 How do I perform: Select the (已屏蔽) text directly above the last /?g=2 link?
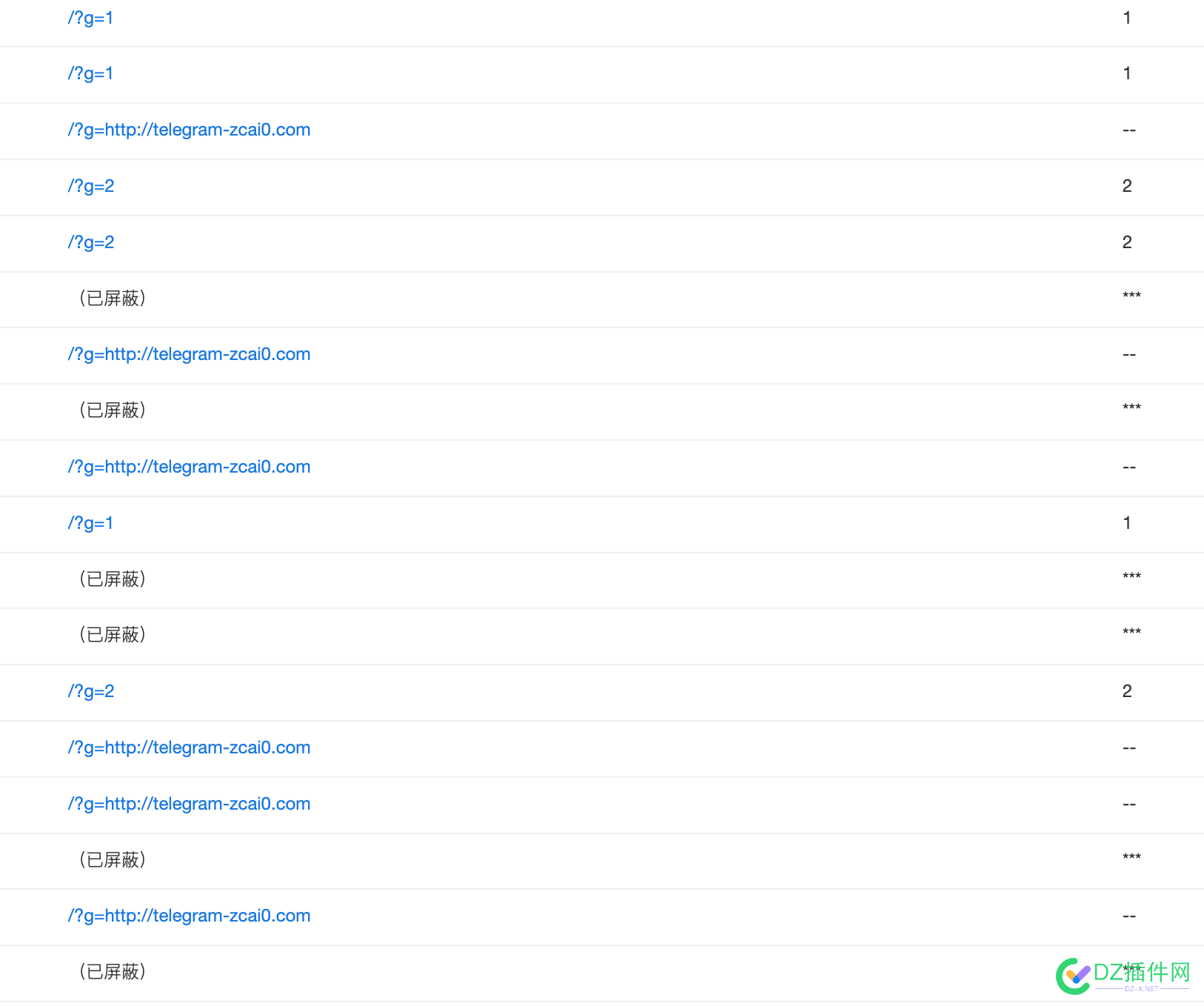tap(113, 635)
